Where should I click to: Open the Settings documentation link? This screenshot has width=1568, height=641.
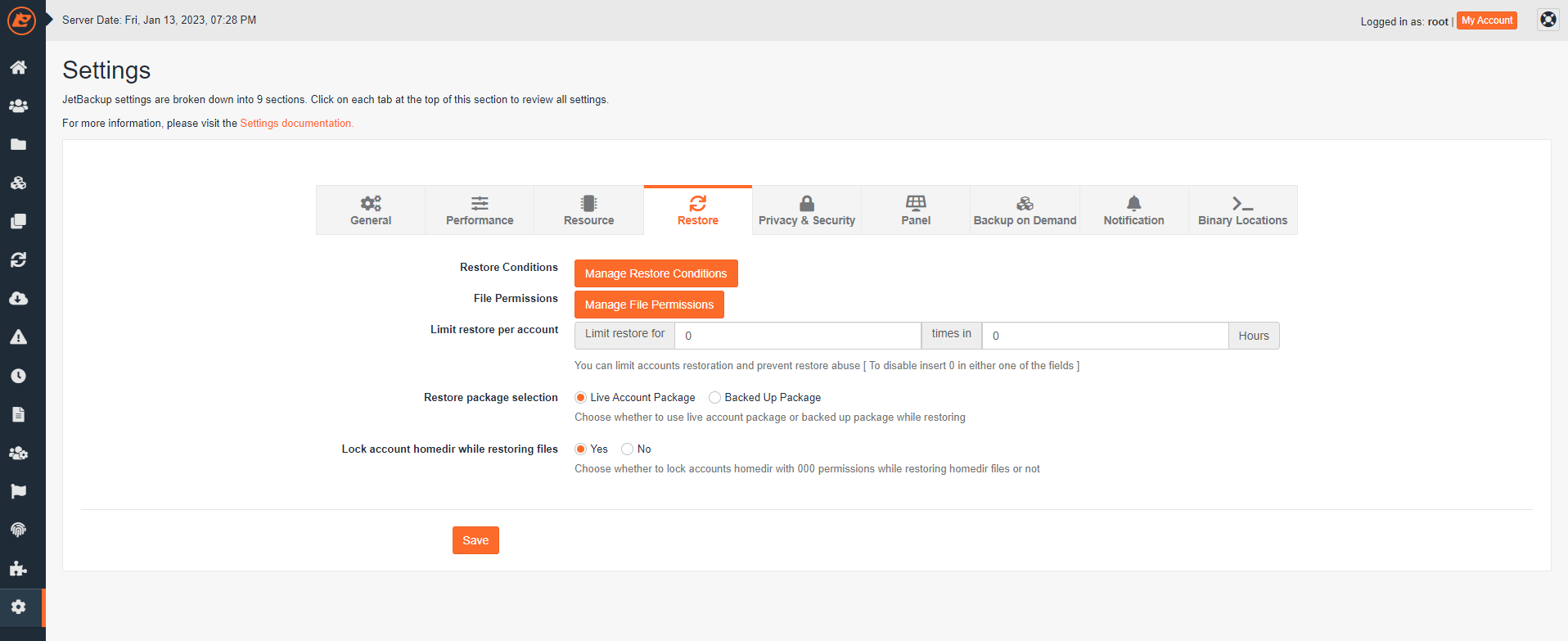296,124
